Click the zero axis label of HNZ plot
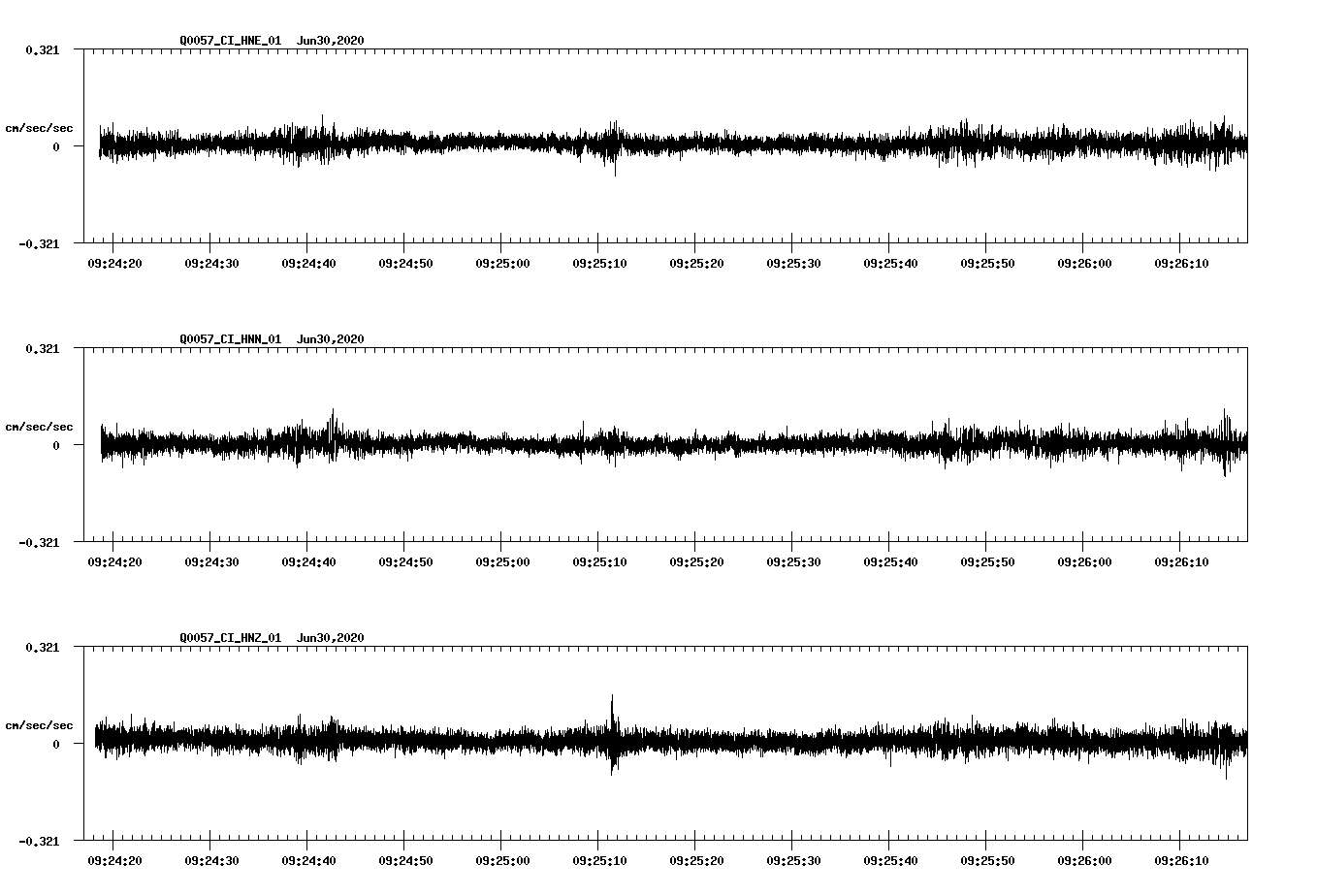Screen dimensions: 1317x896 coord(56,745)
